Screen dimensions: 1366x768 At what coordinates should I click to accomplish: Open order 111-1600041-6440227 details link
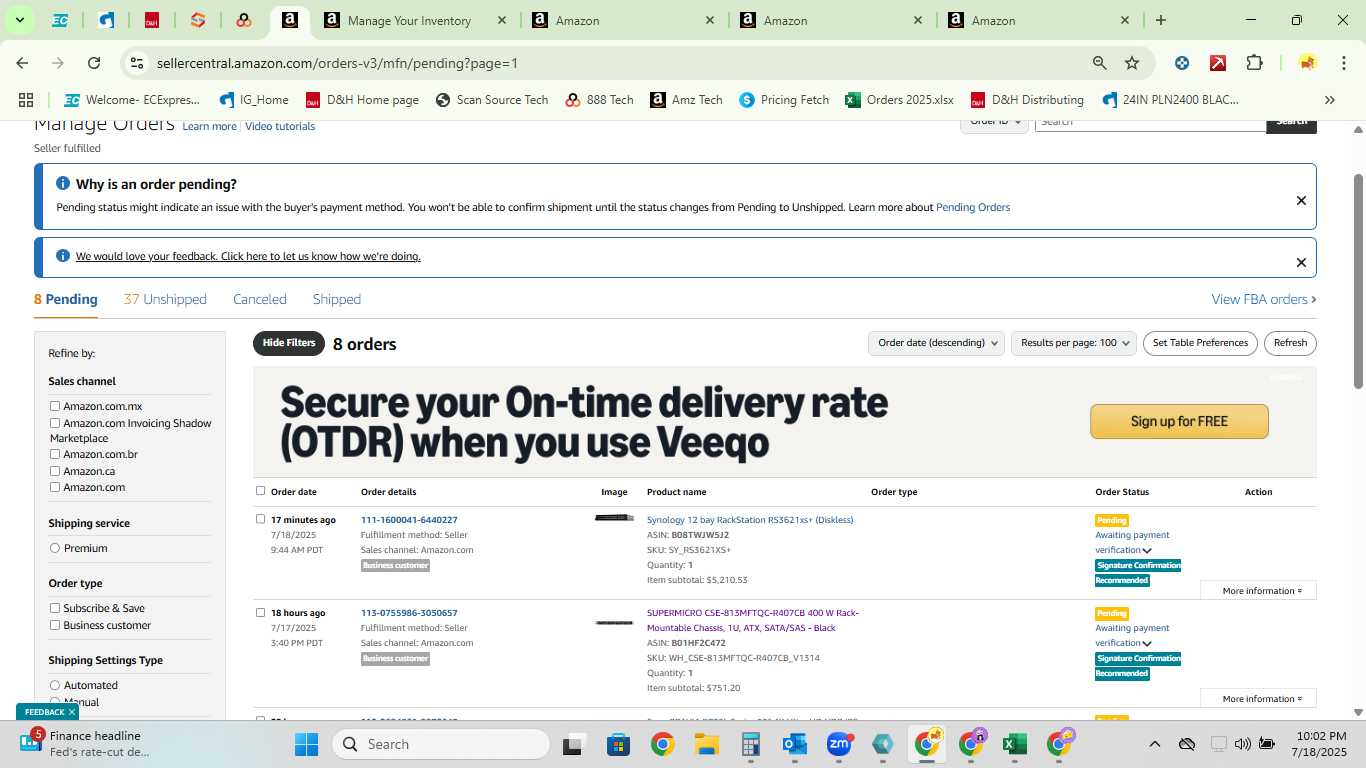[409, 520]
